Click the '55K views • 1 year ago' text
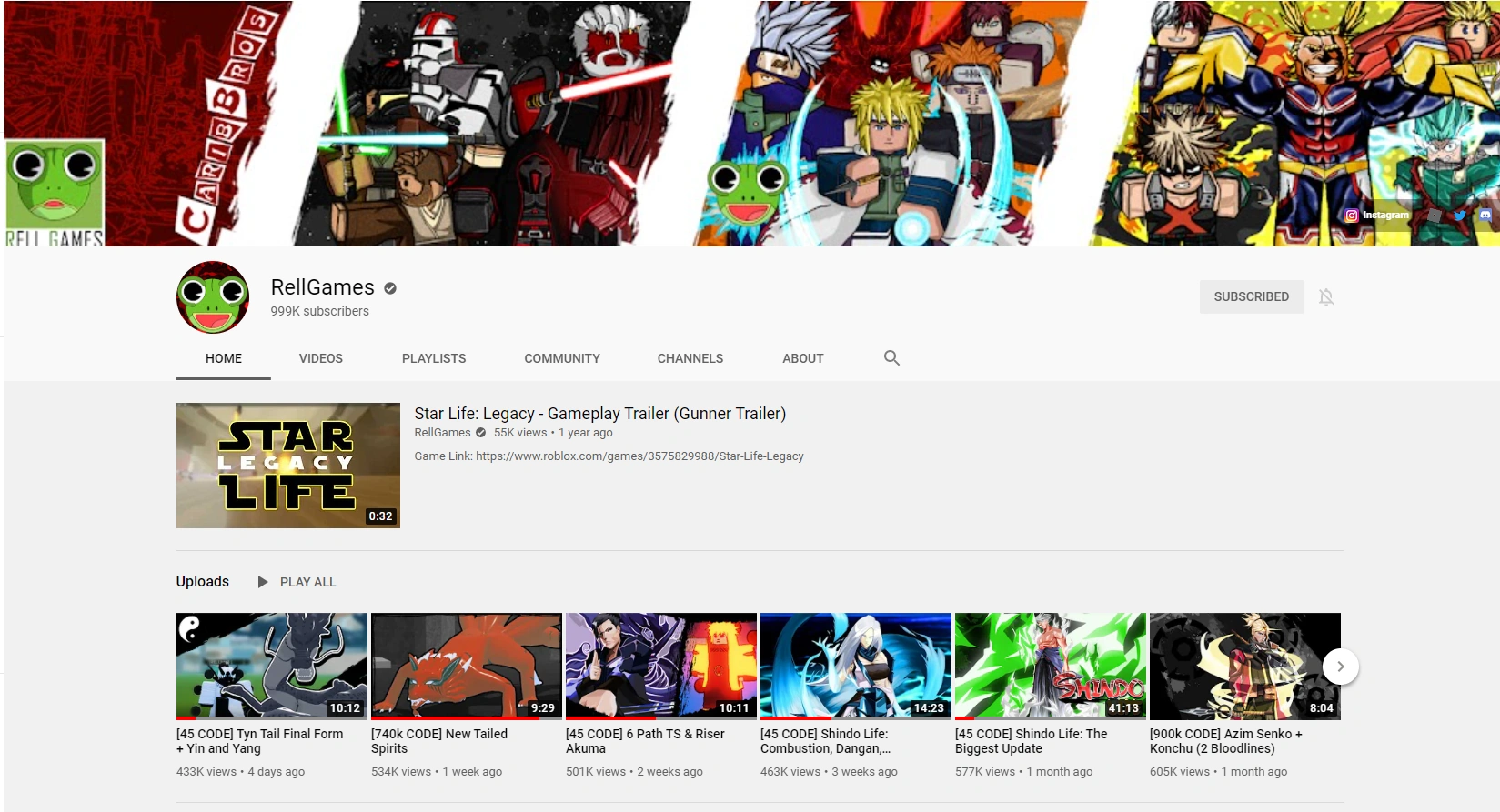 [553, 433]
